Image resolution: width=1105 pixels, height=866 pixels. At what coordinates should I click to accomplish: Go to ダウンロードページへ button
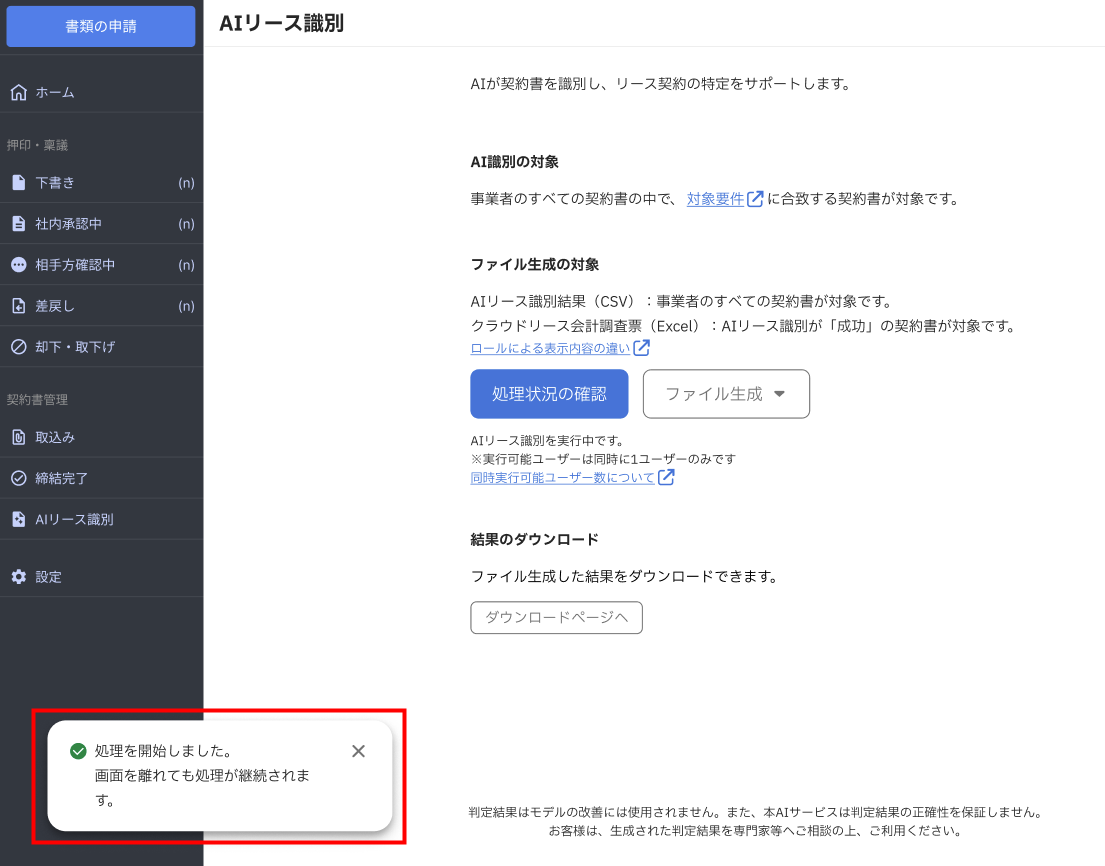pyautogui.click(x=556, y=618)
